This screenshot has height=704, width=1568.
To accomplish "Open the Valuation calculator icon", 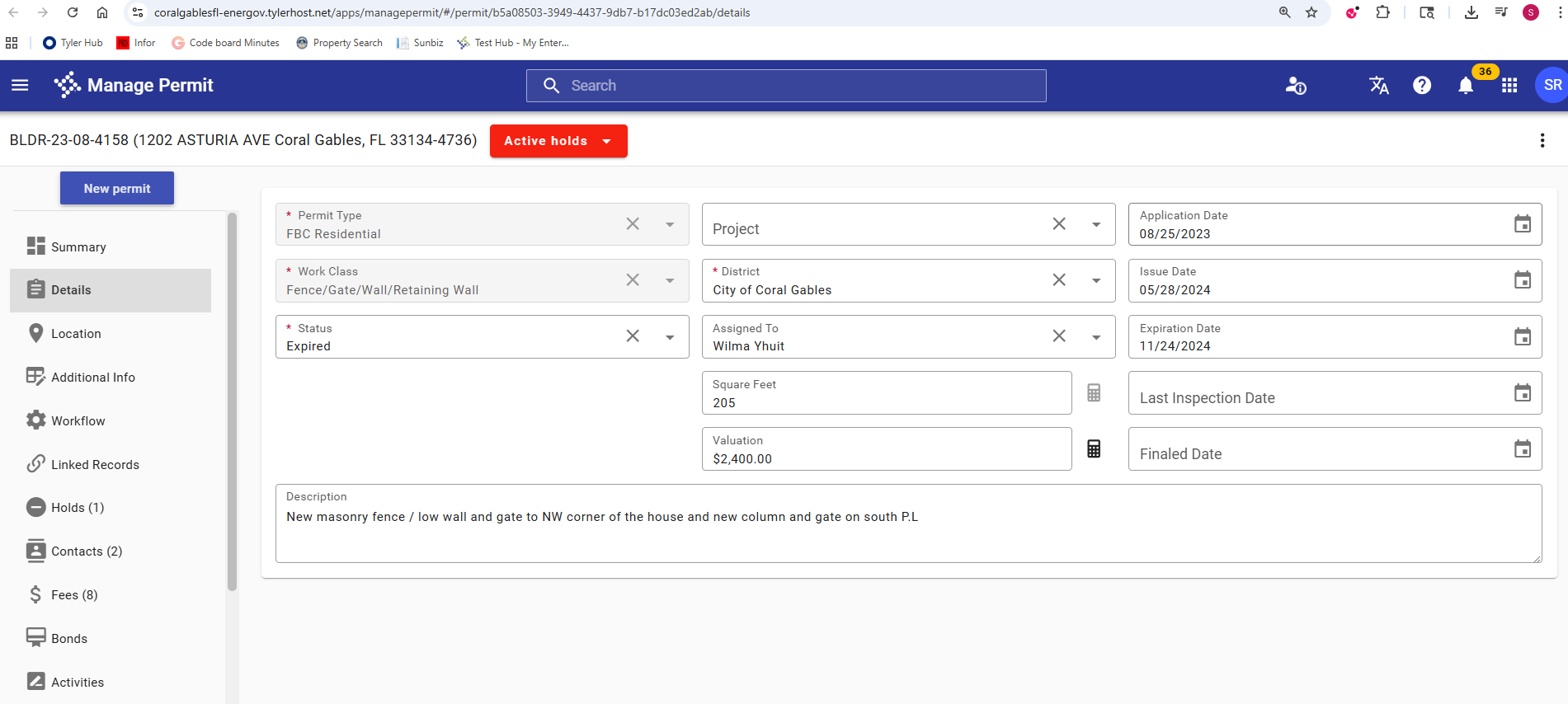I will click(x=1094, y=449).
